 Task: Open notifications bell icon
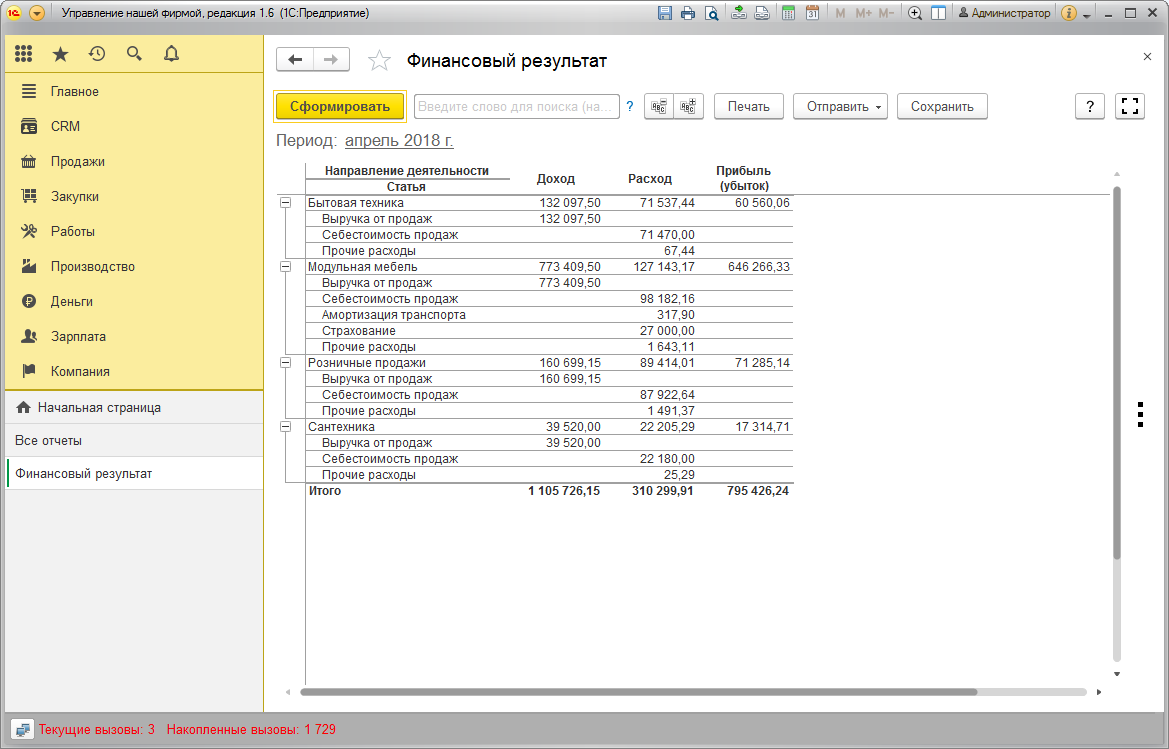tap(171, 54)
